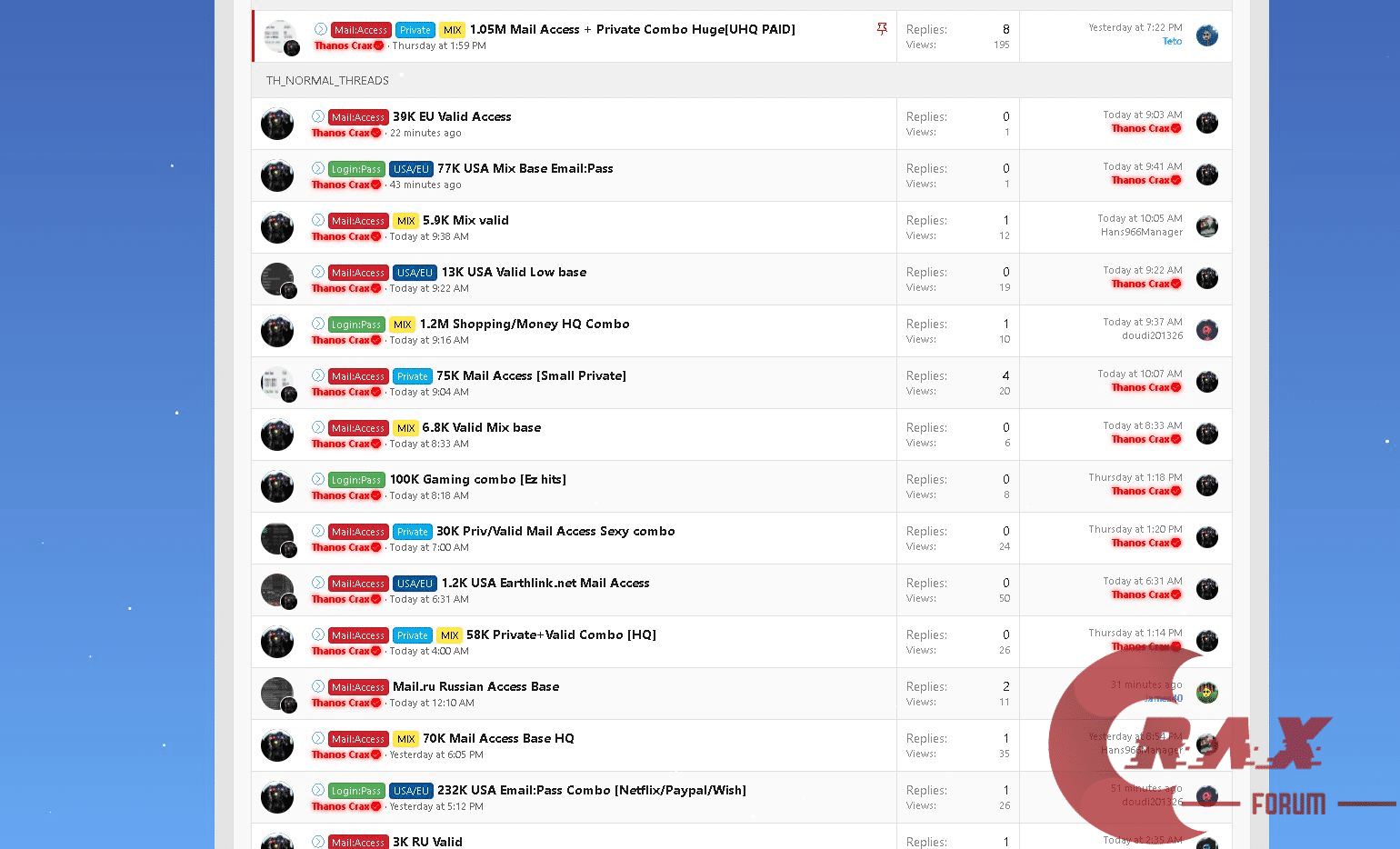Open the 75K Mail Access [Small Private] thread
Image resolution: width=1400 pixels, height=849 pixels.
[x=531, y=375]
